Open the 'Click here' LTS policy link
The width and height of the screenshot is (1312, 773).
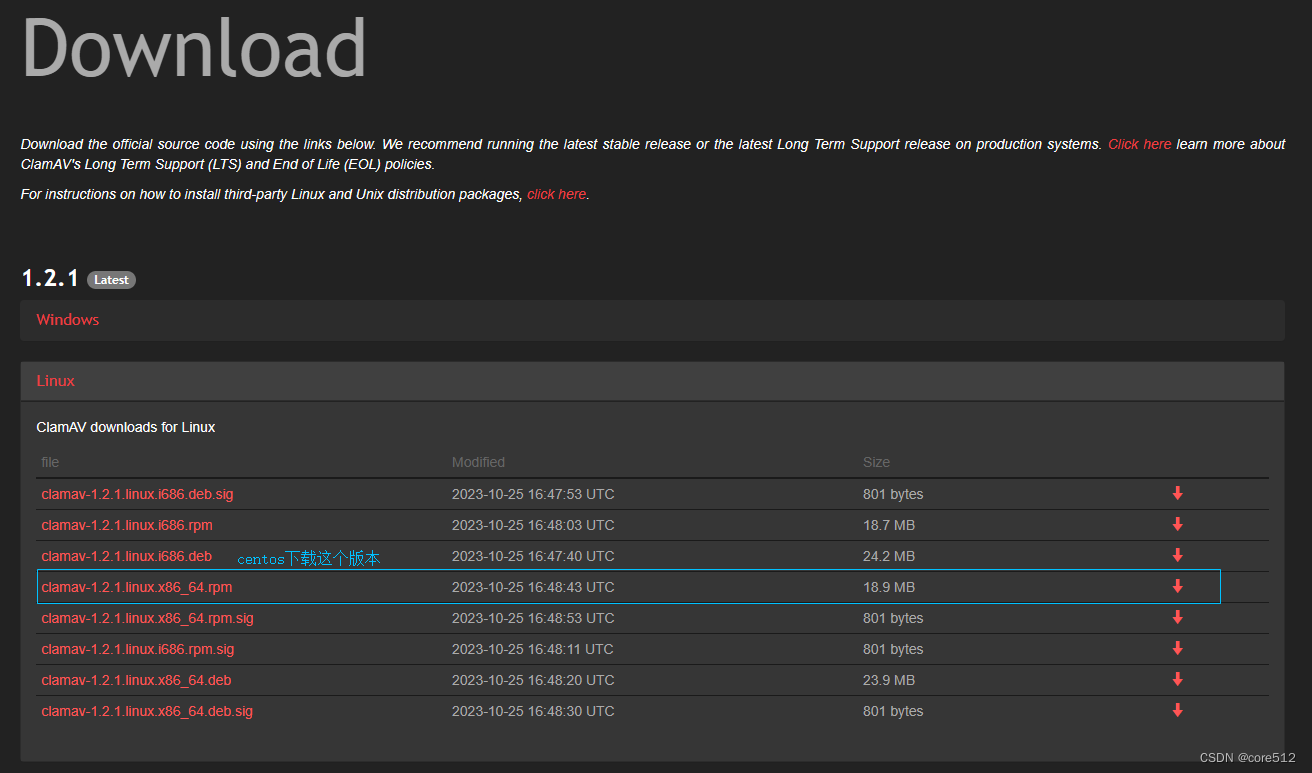point(1139,144)
